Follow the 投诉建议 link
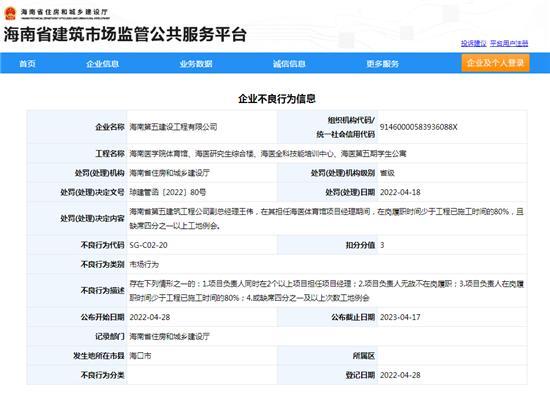 [474, 43]
